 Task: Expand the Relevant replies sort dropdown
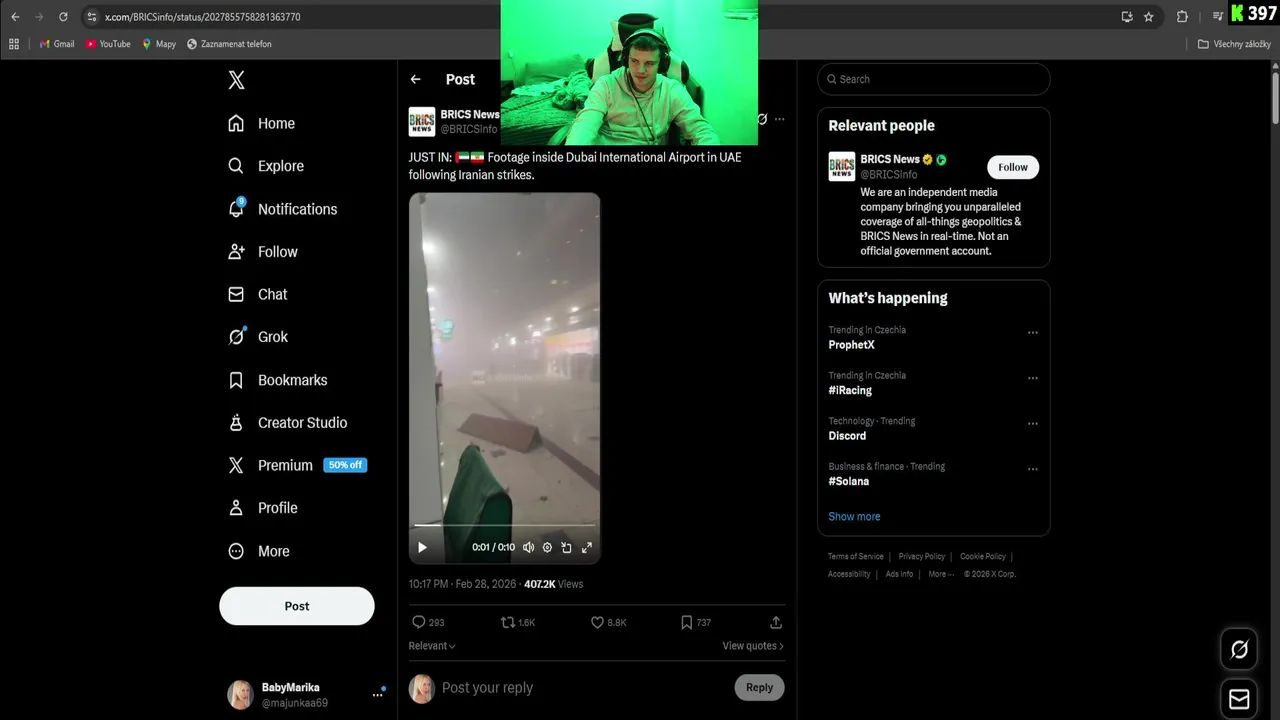(432, 646)
